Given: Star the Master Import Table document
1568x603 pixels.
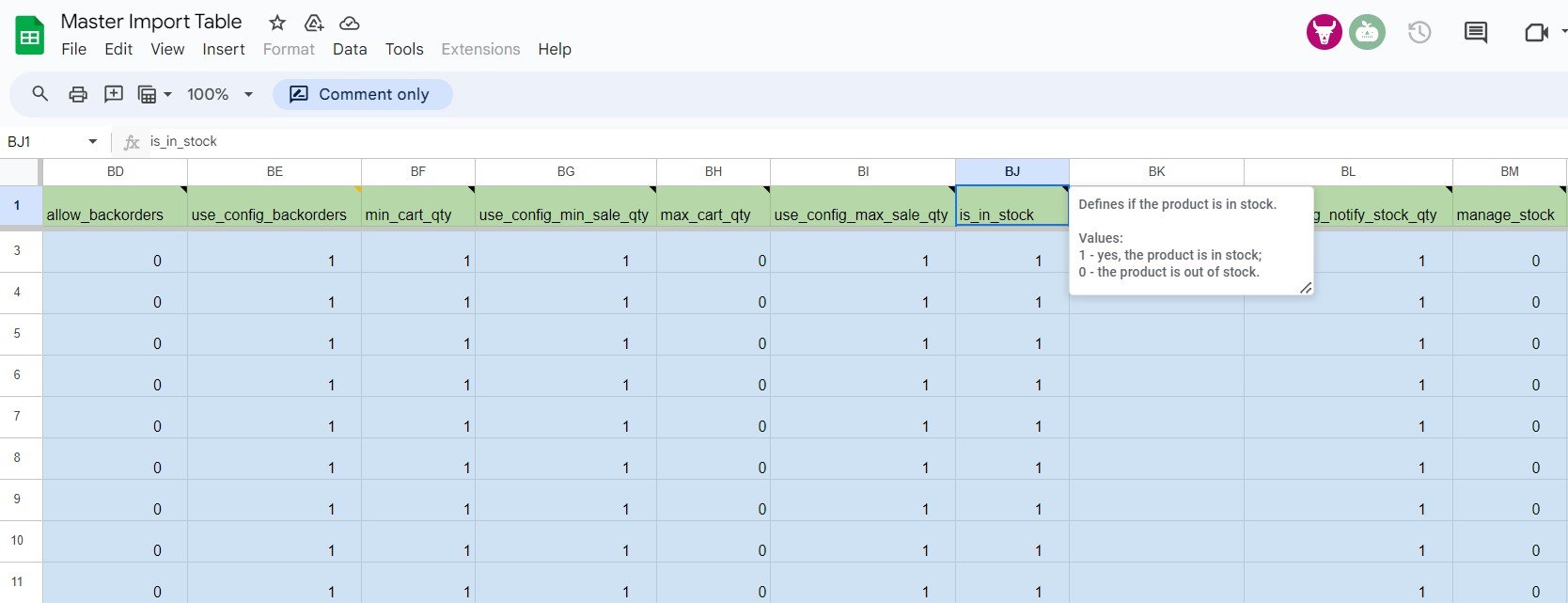Looking at the screenshot, I should click(x=276, y=23).
